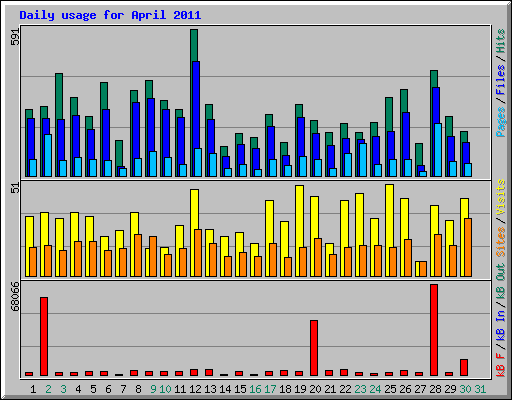This screenshot has height=400, width=512.
Task: Click green day label '24' on the x-axis
Action: [x=375, y=389]
